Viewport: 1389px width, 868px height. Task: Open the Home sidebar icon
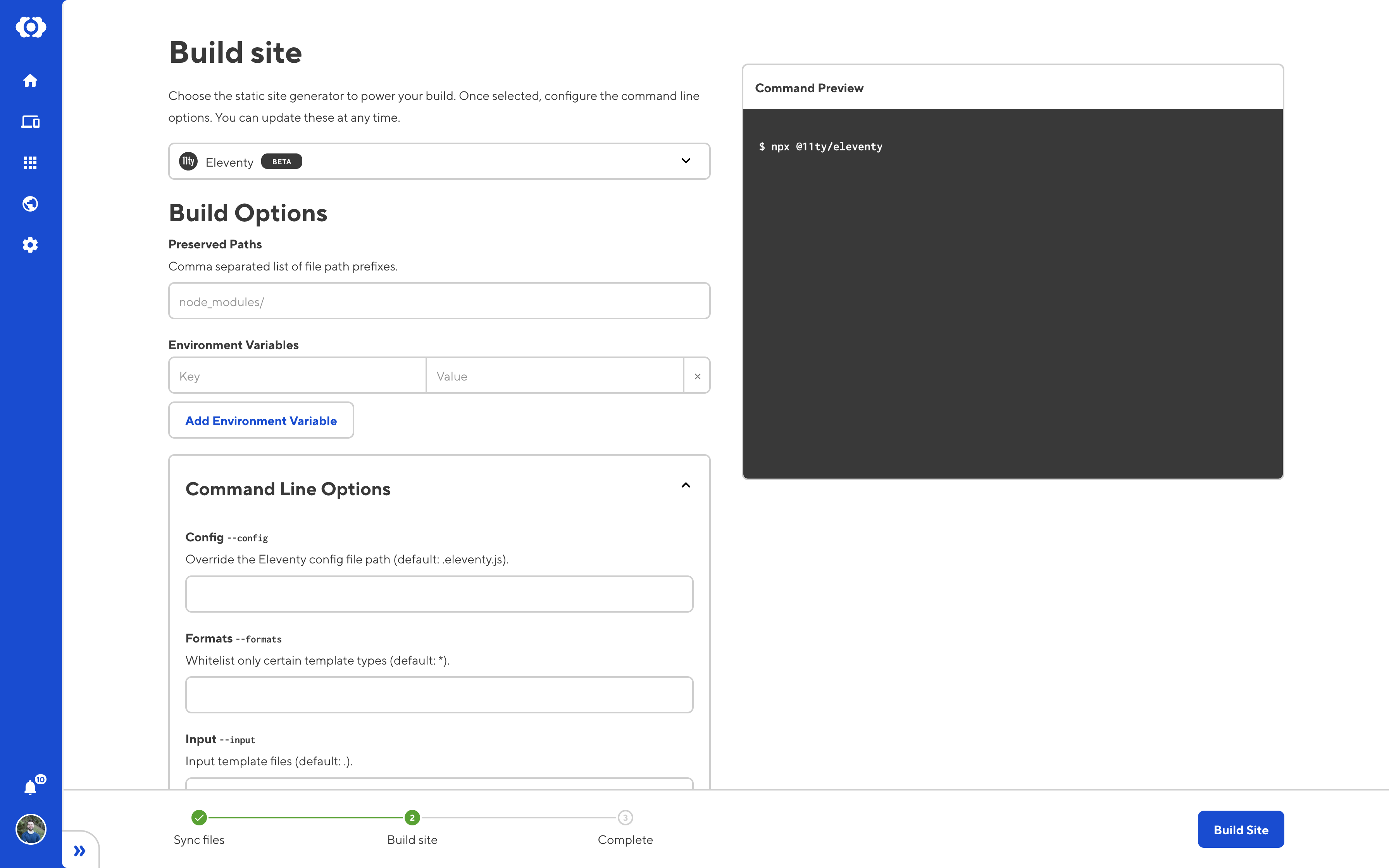[30, 80]
